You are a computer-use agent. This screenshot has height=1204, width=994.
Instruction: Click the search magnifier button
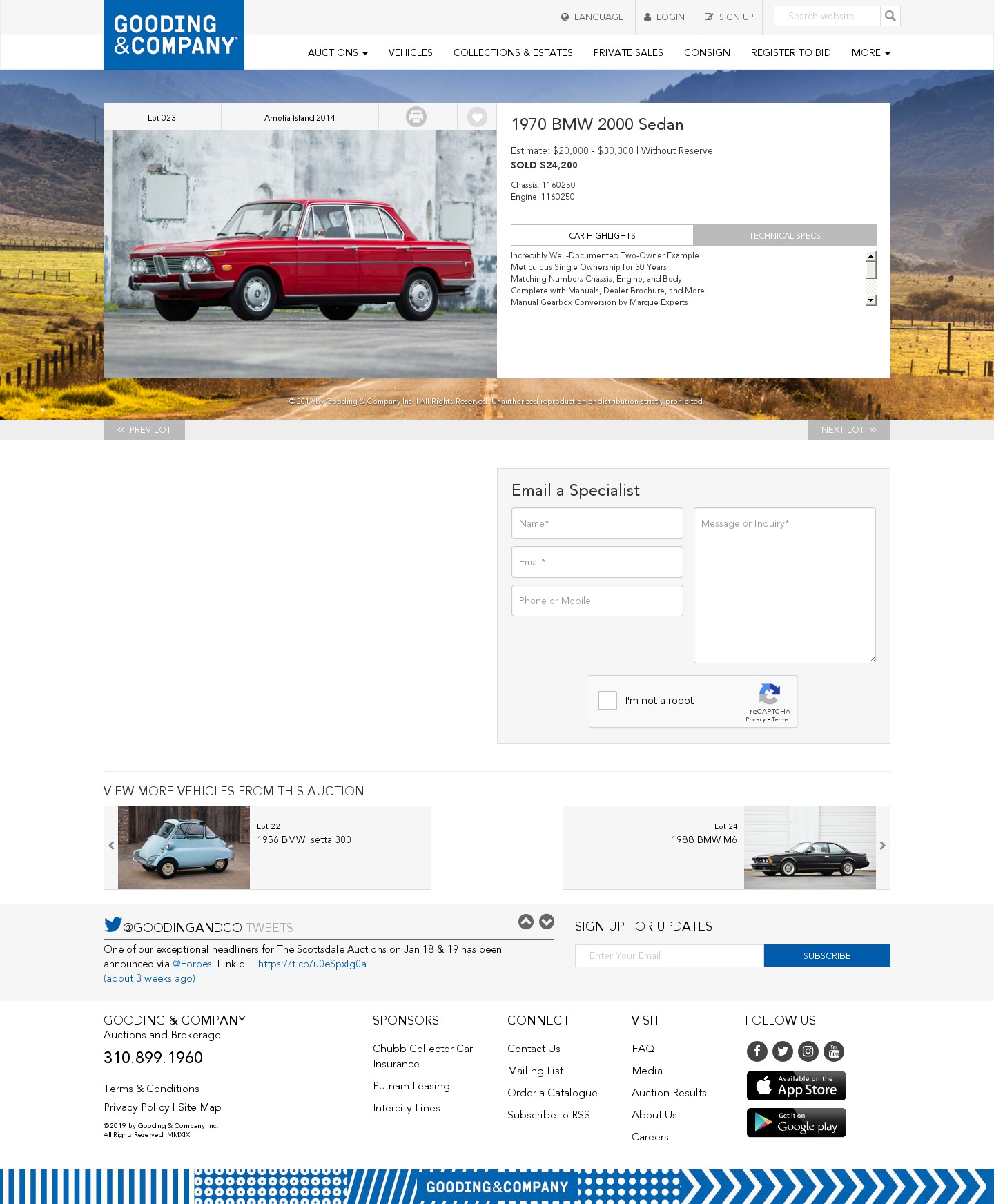point(890,16)
